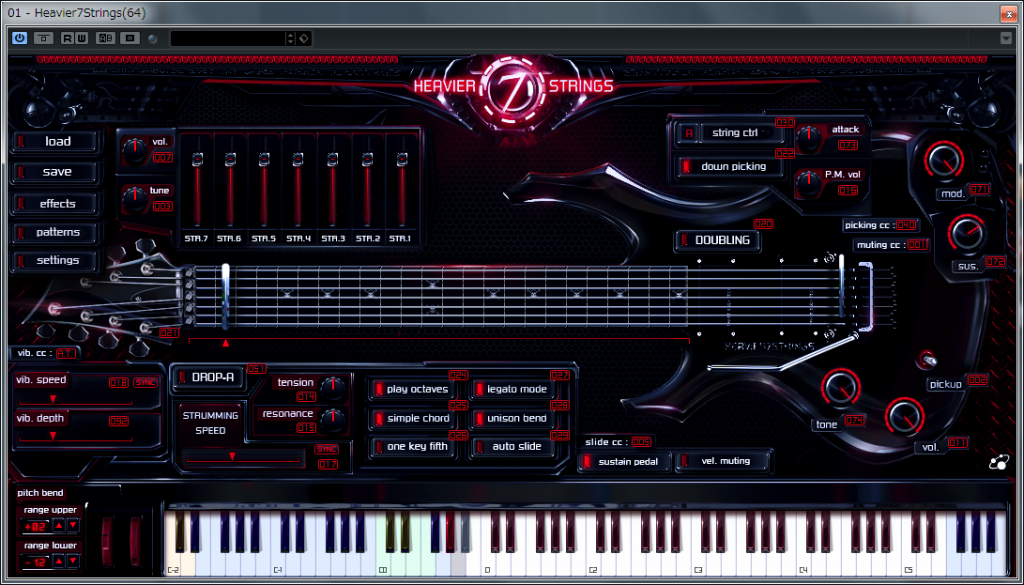Toggle the DOUBLING switch
Viewport: 1024px width, 585px height.
[716, 240]
